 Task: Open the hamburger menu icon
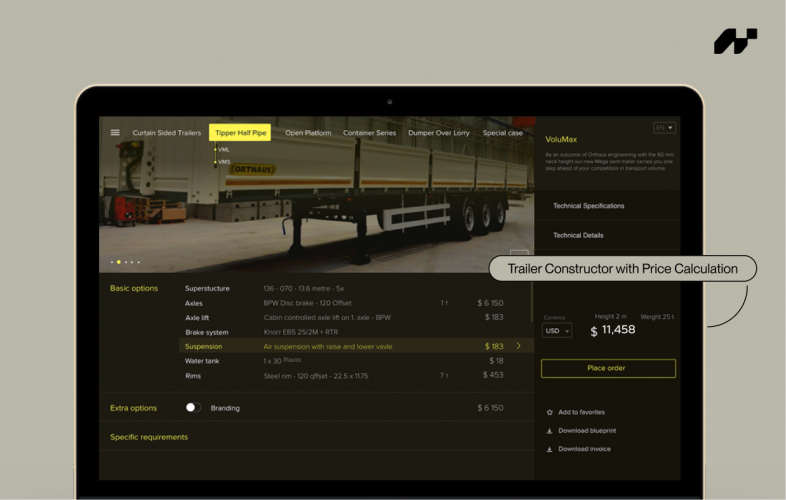[x=115, y=132]
